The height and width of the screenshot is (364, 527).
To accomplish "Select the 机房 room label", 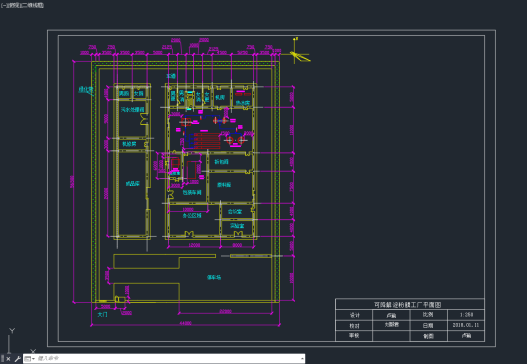I will click(220, 97).
